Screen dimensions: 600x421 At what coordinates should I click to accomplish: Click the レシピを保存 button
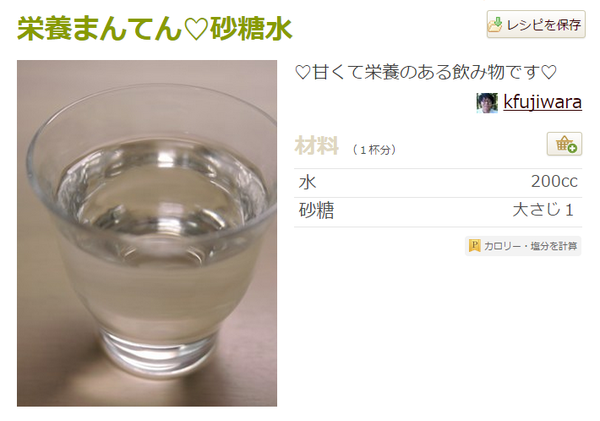tap(536, 24)
